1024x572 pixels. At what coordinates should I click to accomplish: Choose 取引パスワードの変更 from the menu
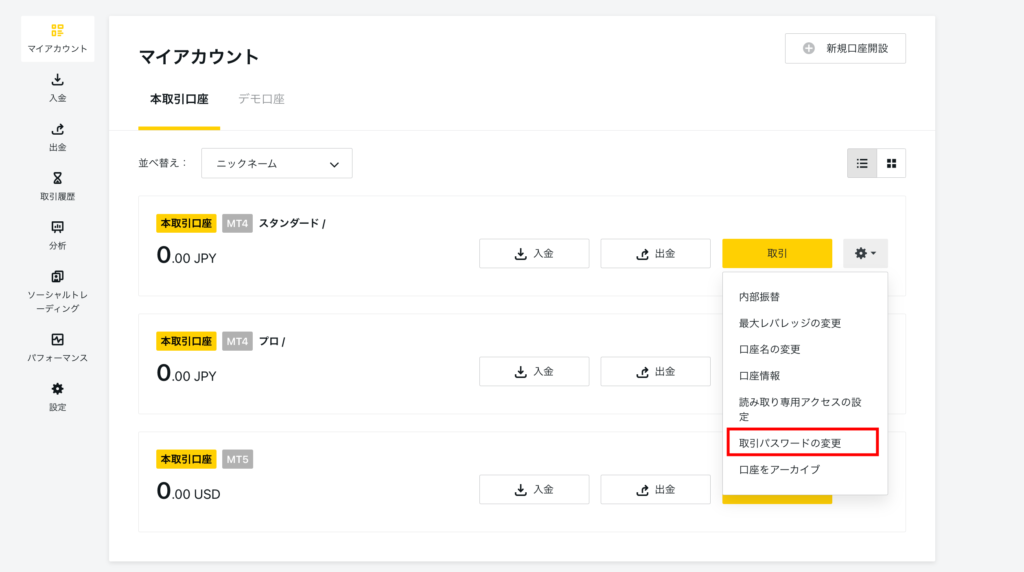(x=803, y=443)
